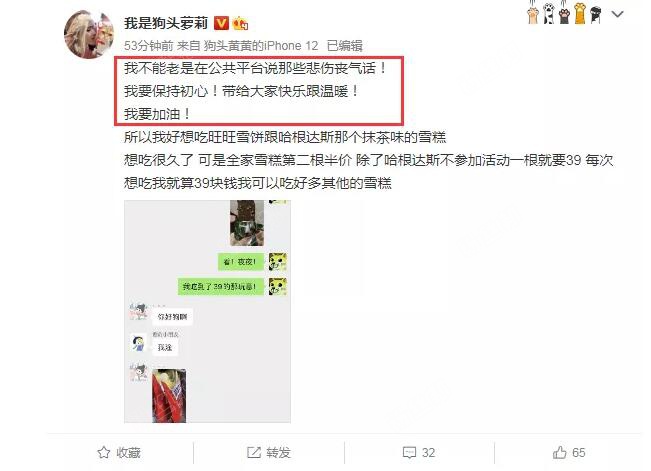Click the repost share icon

254,452
